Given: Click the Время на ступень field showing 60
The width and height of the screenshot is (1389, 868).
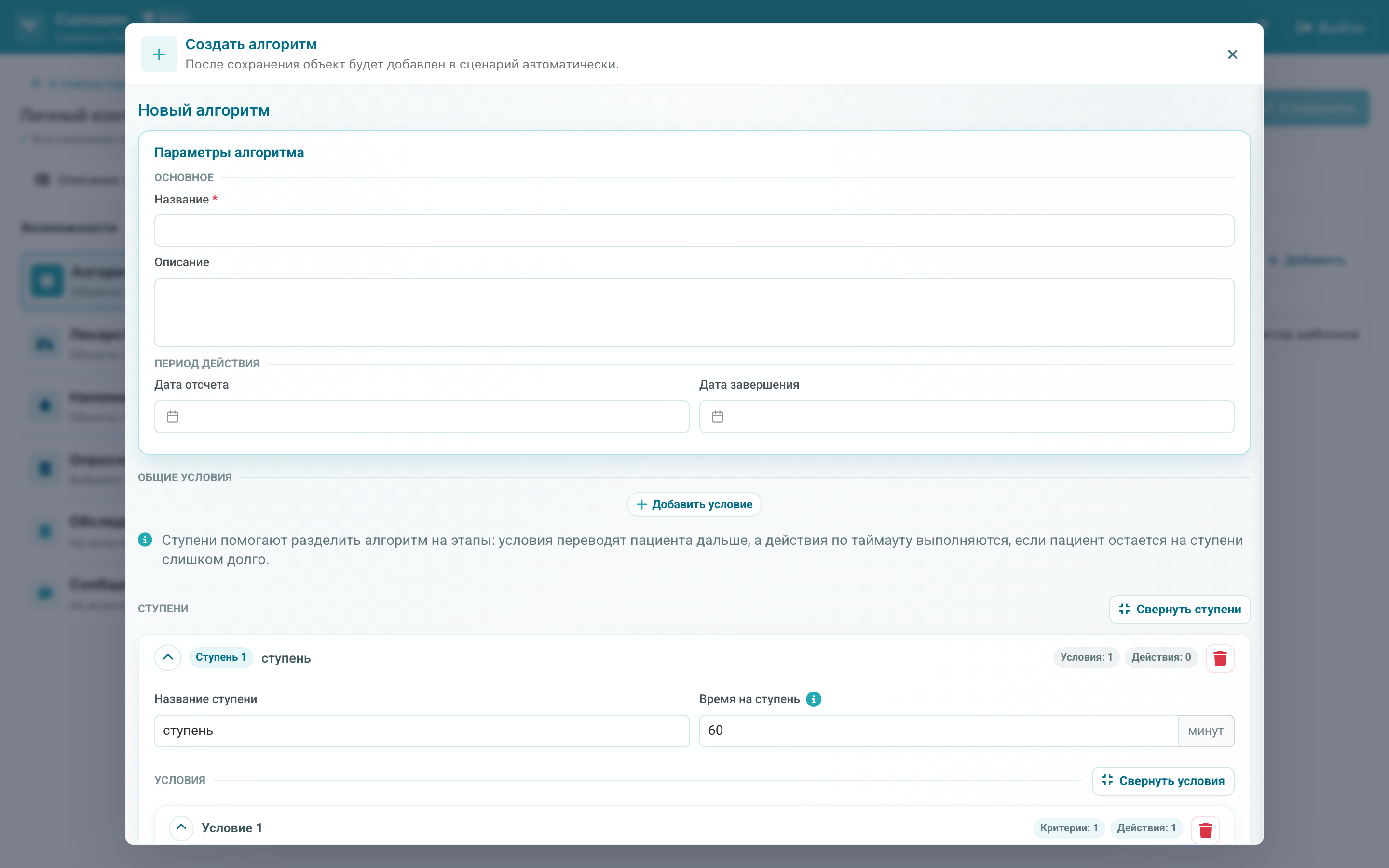Looking at the screenshot, I should coord(939,731).
